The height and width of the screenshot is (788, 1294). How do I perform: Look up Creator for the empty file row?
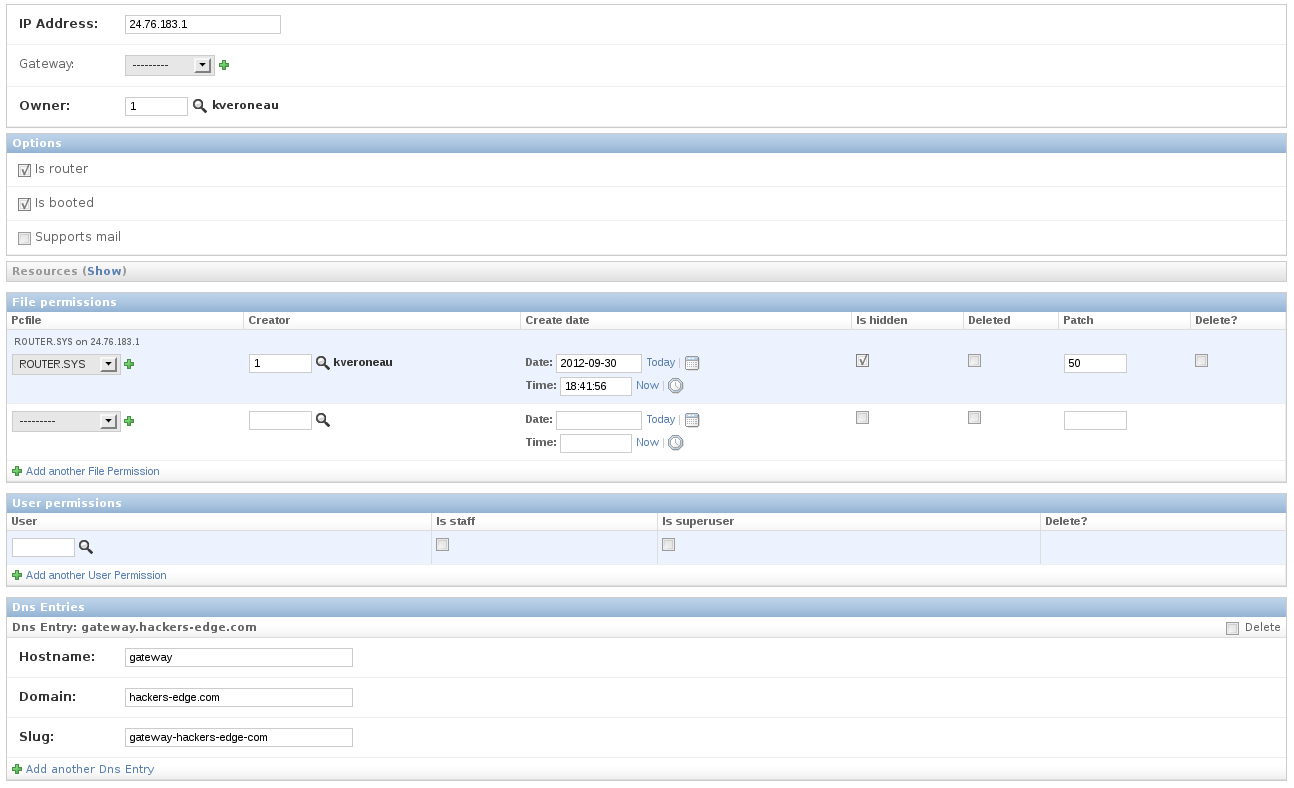322,420
